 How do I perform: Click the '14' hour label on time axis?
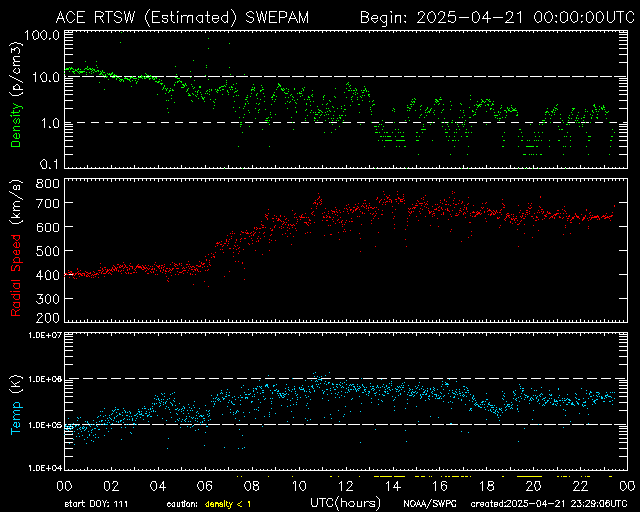(x=393, y=486)
